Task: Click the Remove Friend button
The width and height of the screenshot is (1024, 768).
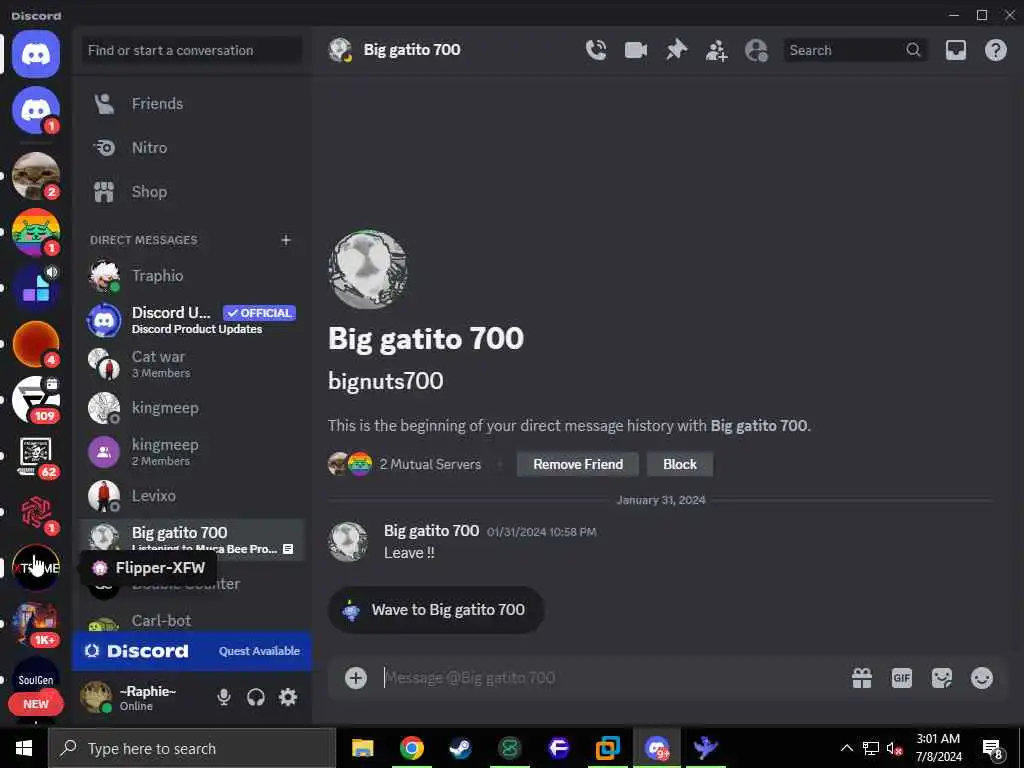Action: 577,464
